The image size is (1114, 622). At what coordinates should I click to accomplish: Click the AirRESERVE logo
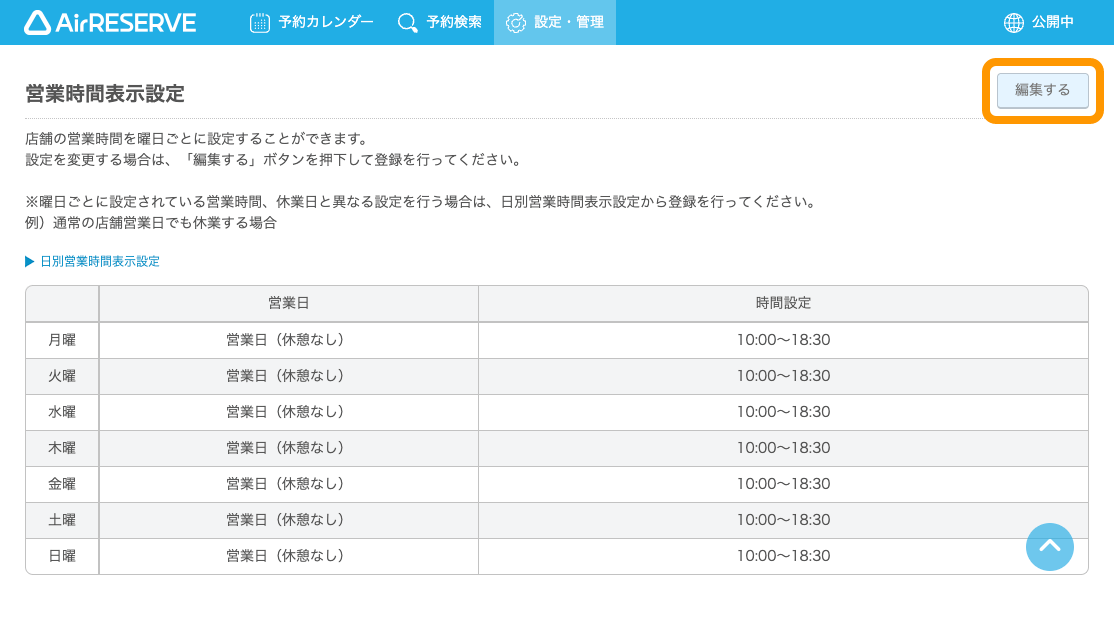pyautogui.click(x=110, y=23)
